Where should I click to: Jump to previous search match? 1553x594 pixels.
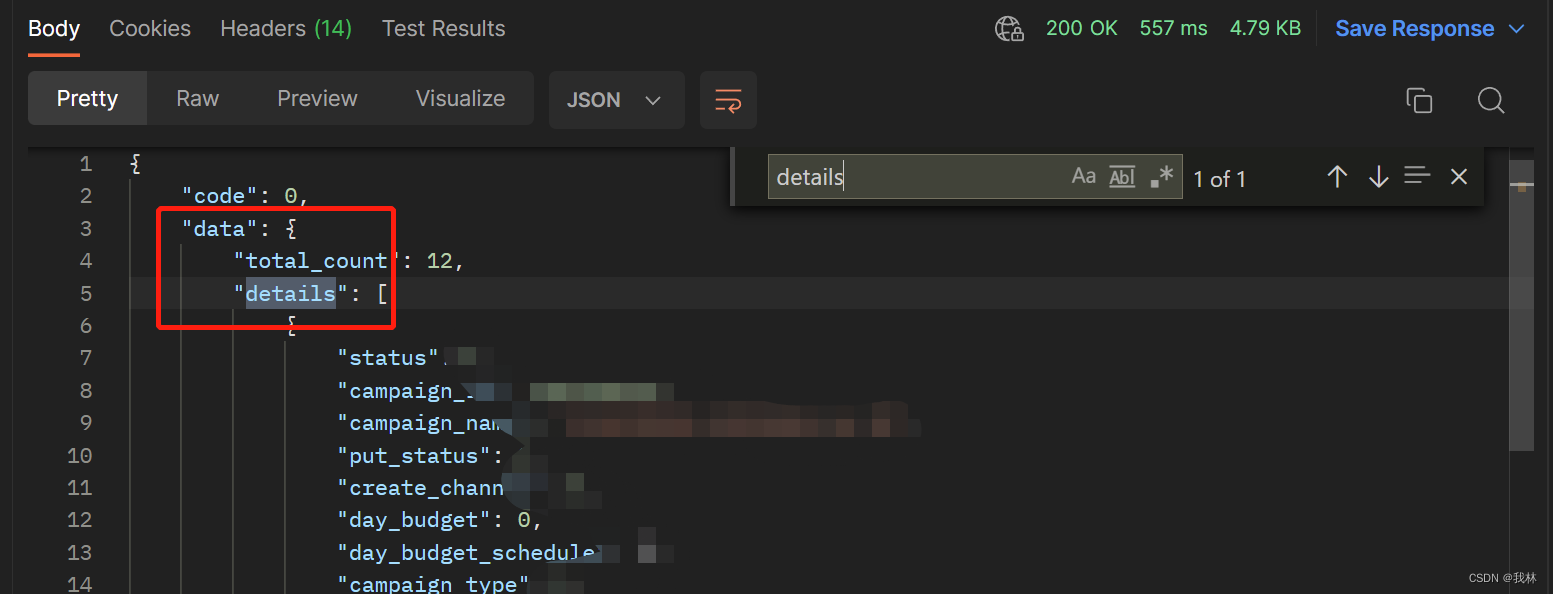1337,177
